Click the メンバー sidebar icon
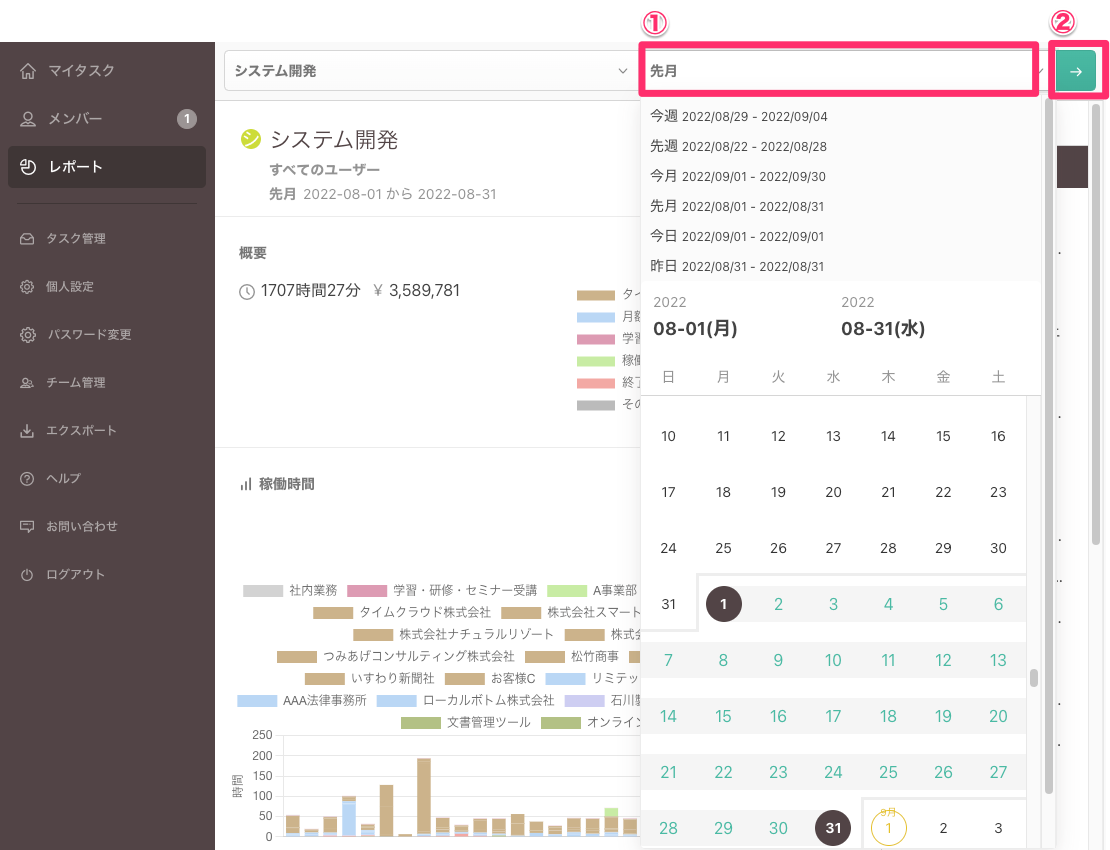 [28, 118]
